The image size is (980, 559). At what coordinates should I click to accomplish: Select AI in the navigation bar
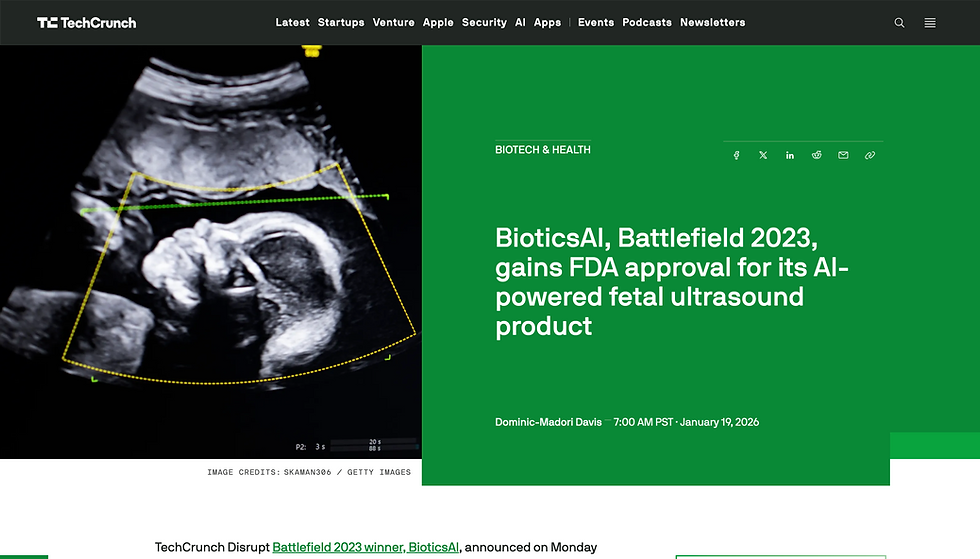coord(520,23)
